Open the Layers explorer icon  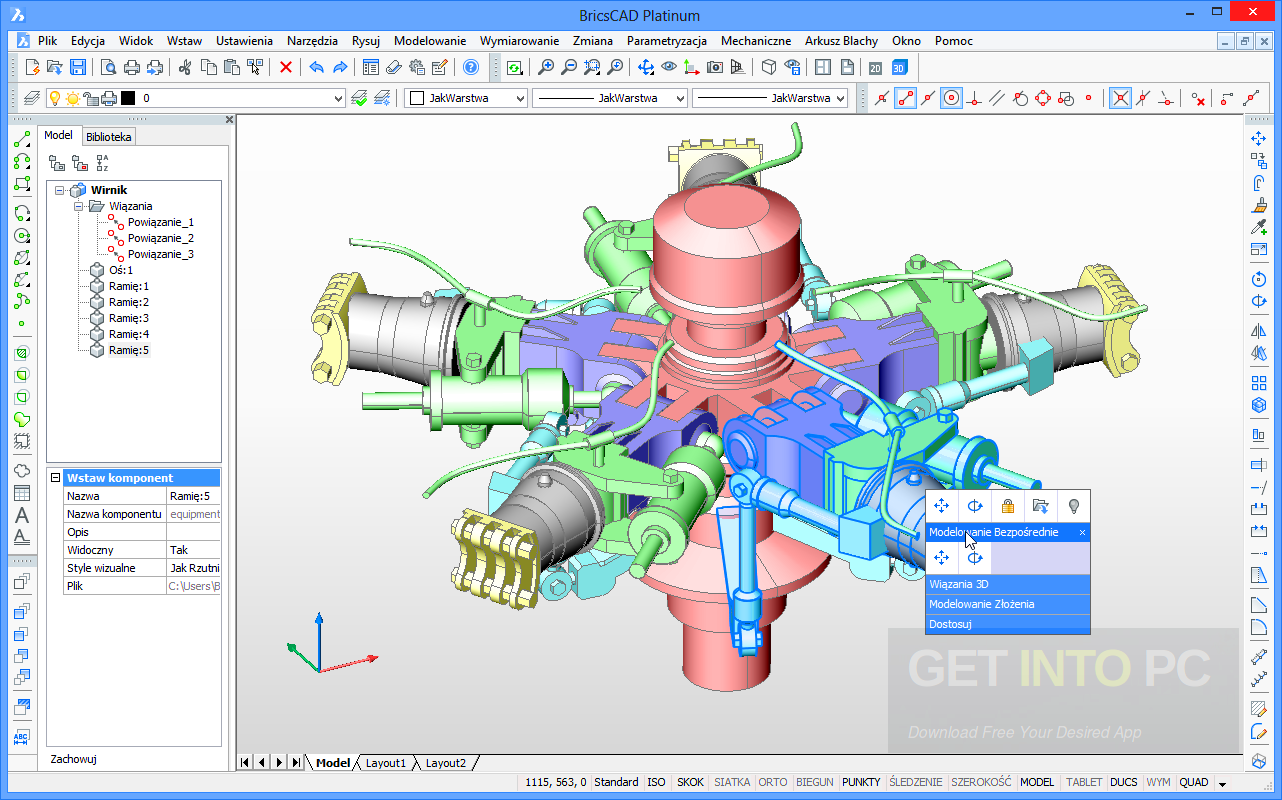[x=32, y=98]
